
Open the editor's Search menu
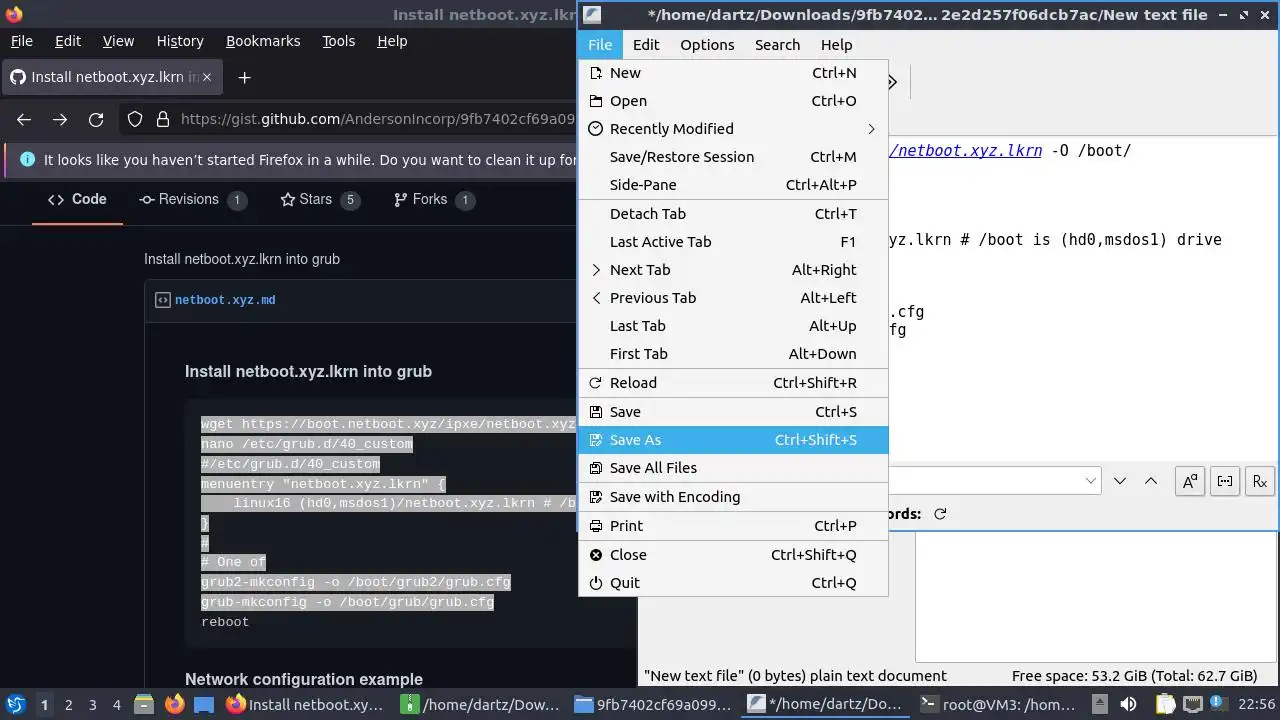777,45
